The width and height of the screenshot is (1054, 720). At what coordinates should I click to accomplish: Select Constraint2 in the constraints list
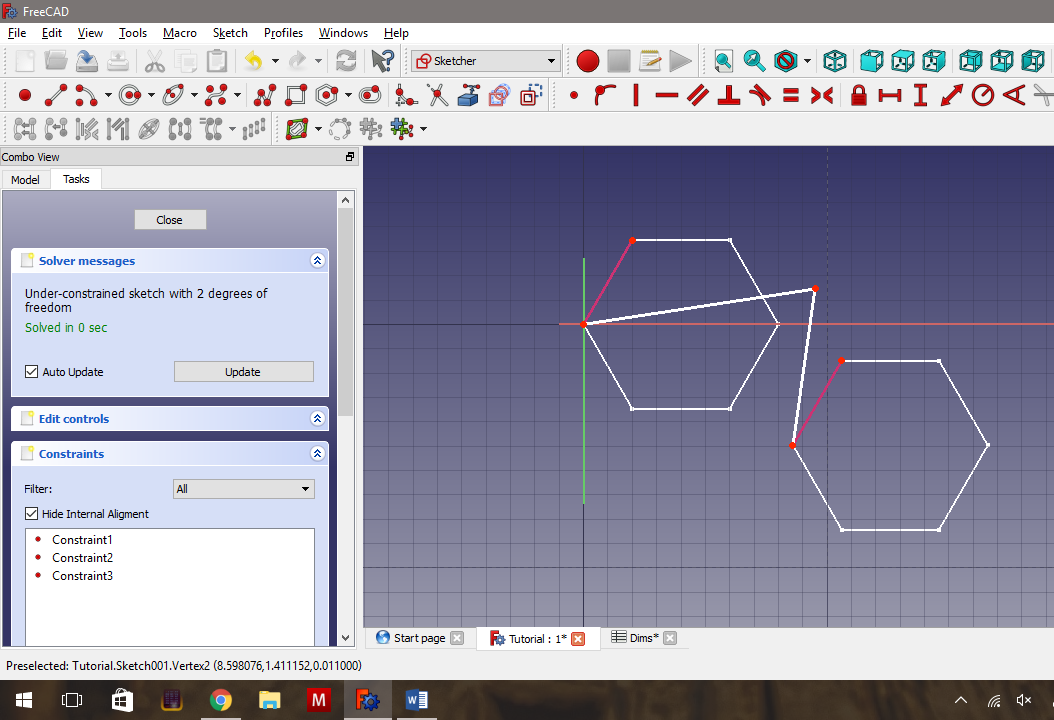(82, 557)
